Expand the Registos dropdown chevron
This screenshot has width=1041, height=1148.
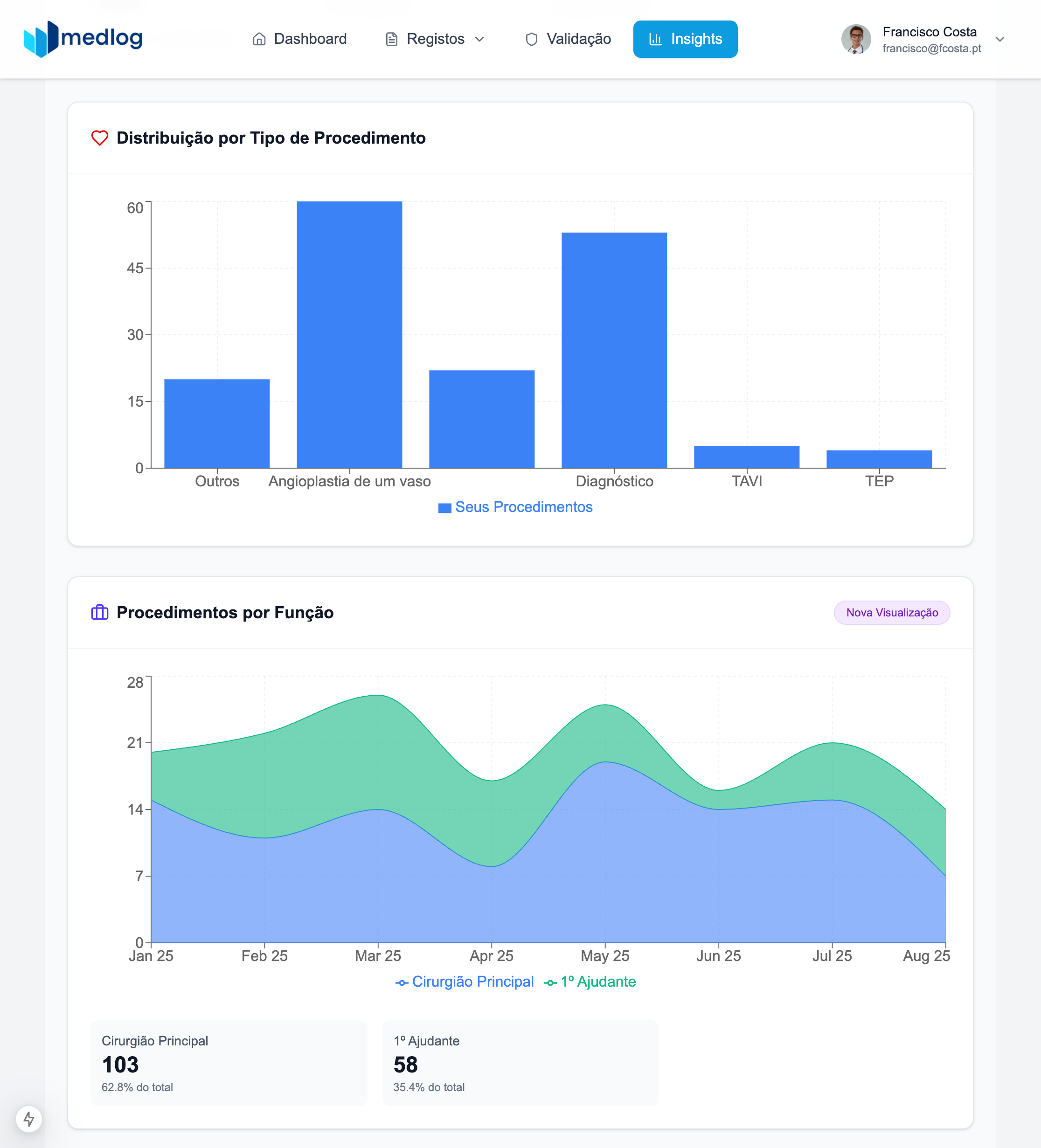click(x=479, y=39)
